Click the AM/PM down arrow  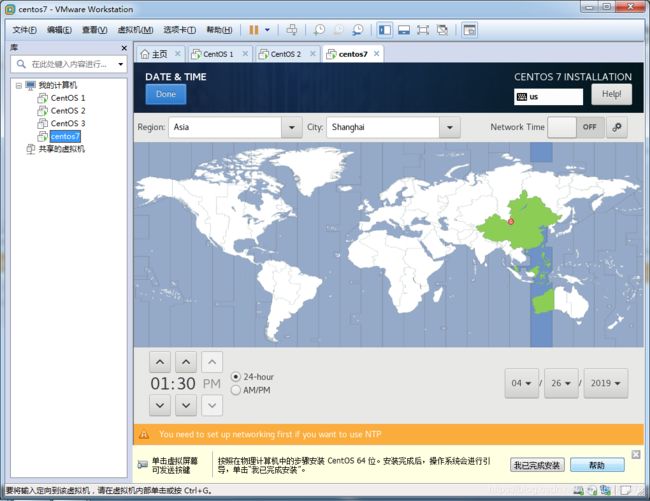(x=212, y=405)
